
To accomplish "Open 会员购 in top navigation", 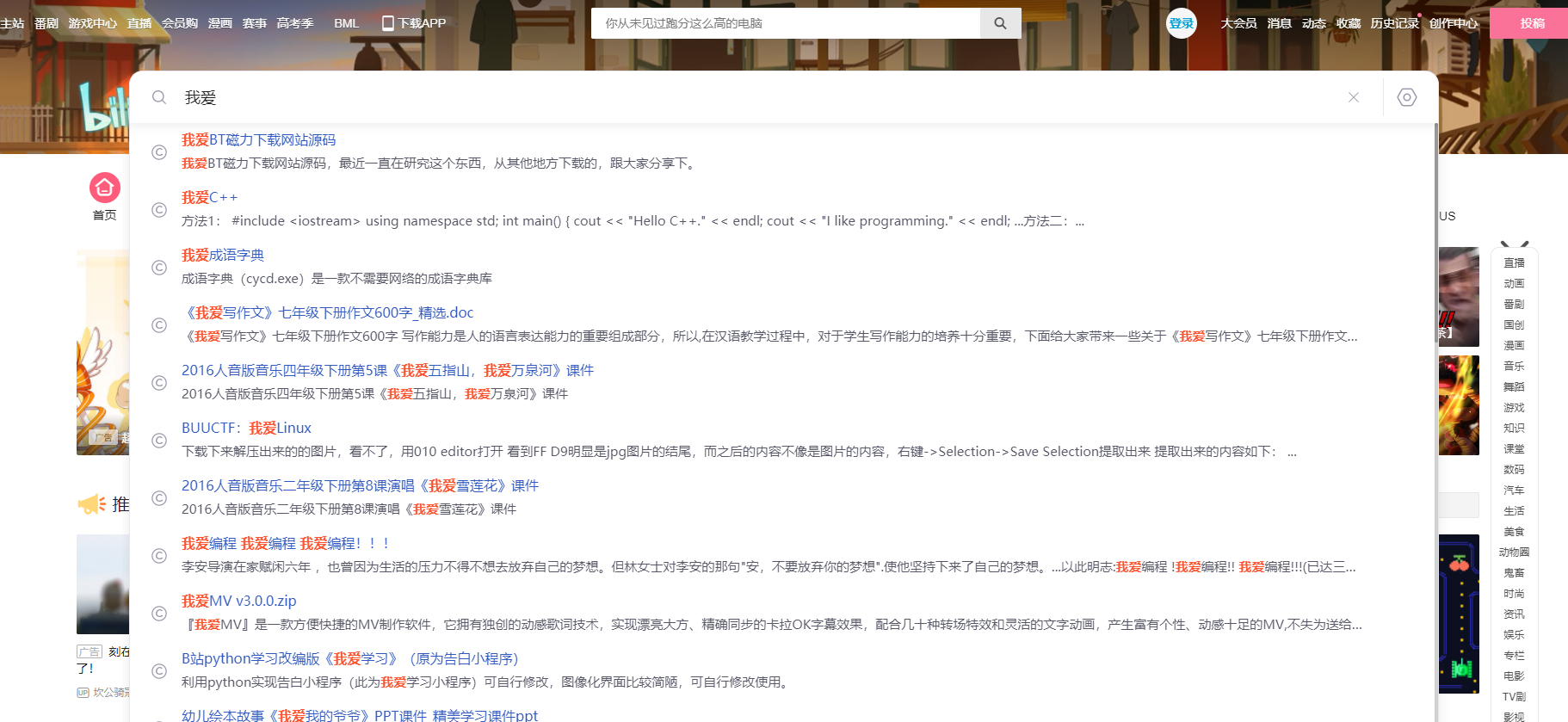I will click(180, 23).
